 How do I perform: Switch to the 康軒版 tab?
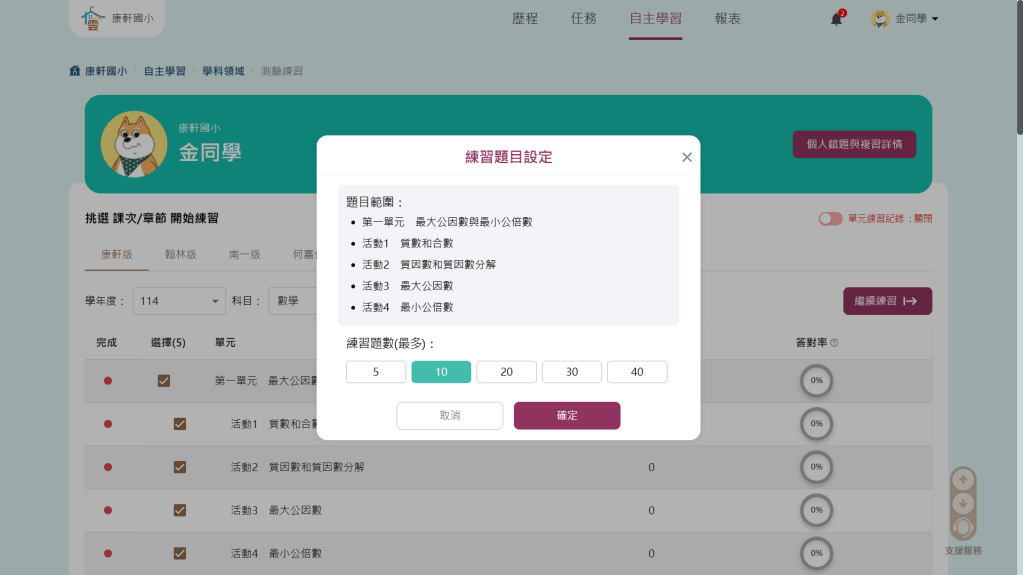tap(117, 255)
